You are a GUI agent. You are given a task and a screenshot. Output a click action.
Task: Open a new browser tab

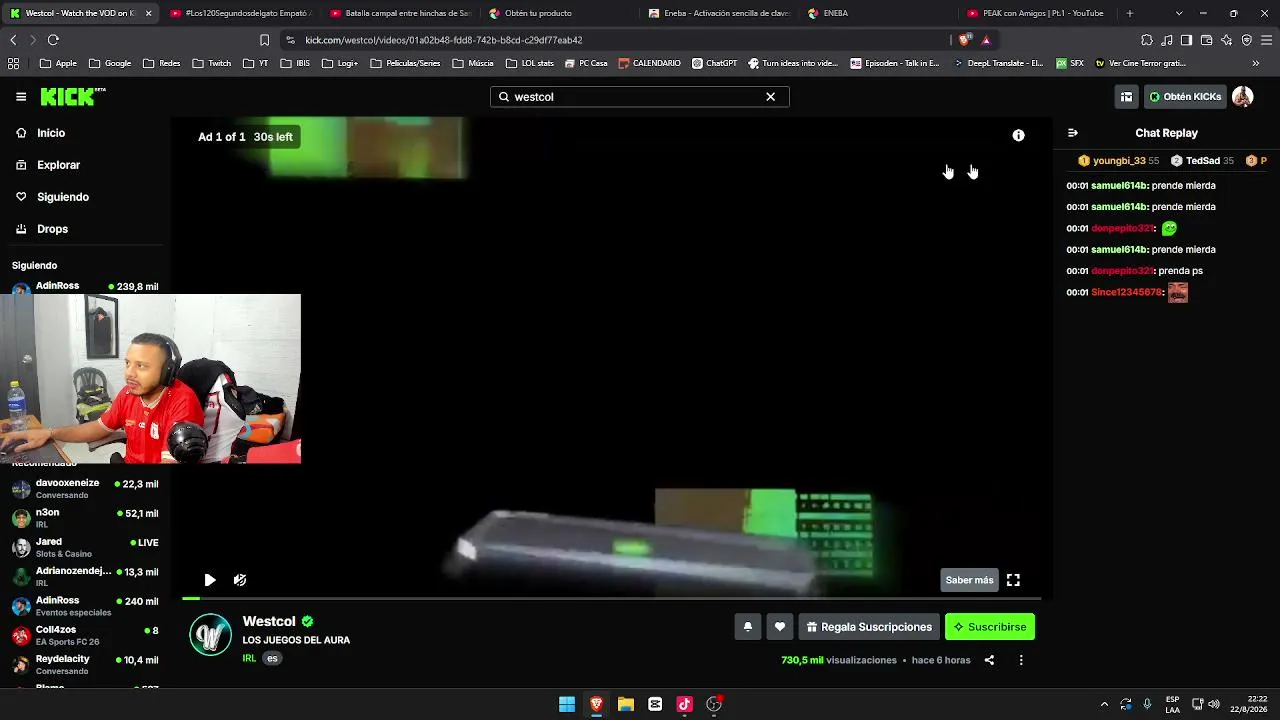point(1130,13)
